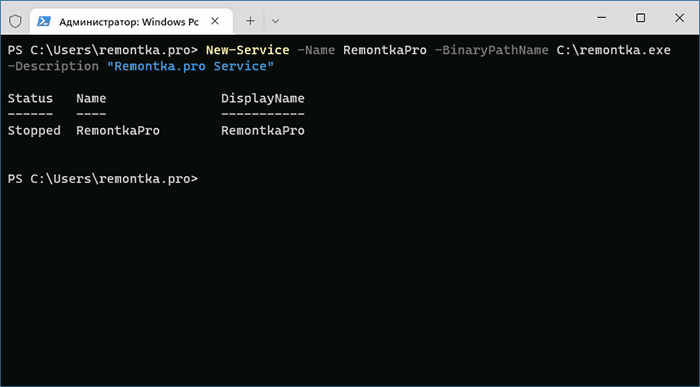
Task: Click the -Name parameter text
Action: pos(316,50)
